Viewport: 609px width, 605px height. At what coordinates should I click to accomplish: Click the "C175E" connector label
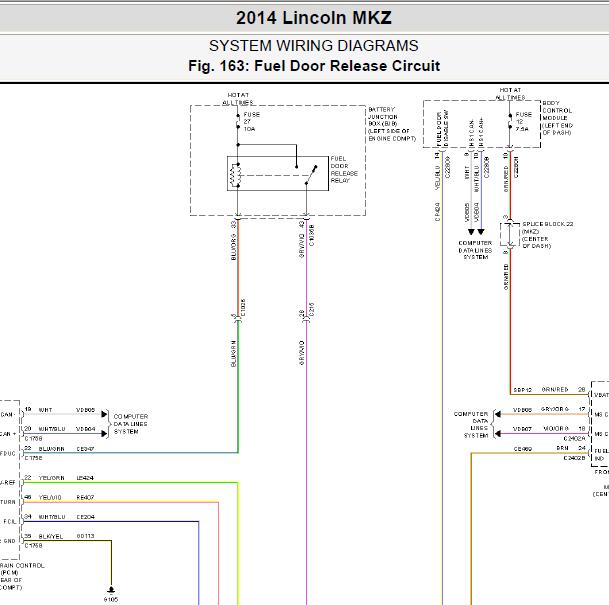(33, 458)
